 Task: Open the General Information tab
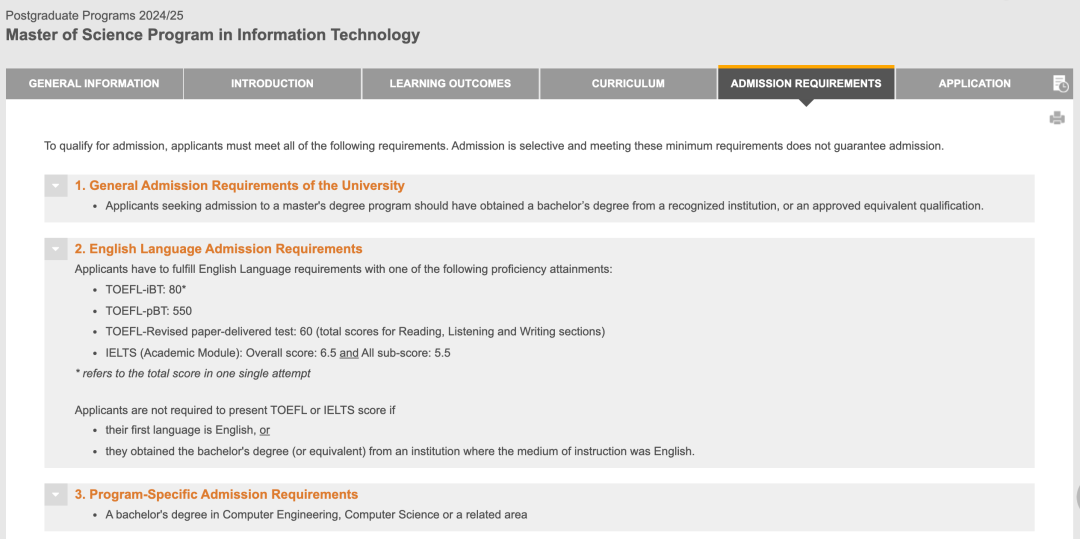(x=94, y=84)
